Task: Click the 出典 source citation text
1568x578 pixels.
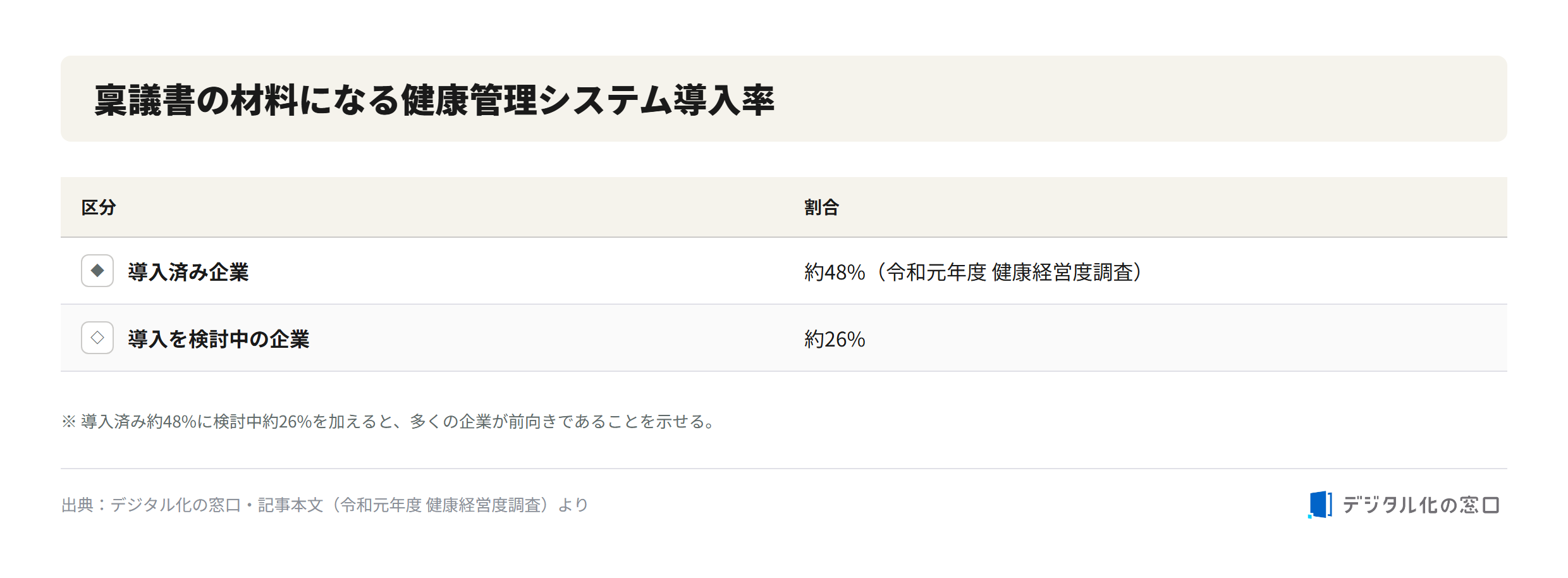Action: 325,505
